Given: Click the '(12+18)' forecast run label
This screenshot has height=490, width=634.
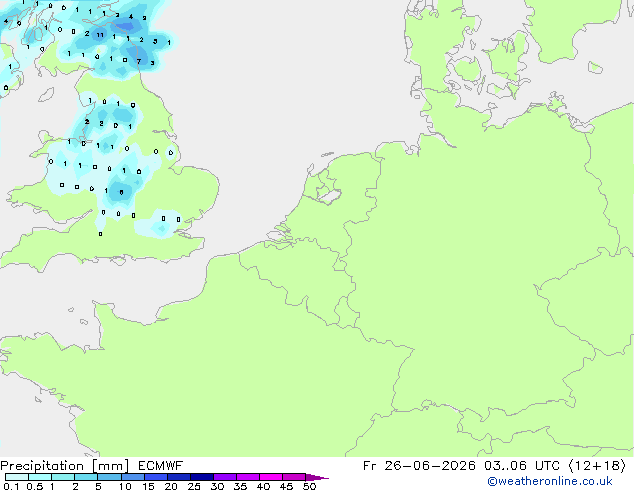Looking at the screenshot, I should click(x=597, y=466).
